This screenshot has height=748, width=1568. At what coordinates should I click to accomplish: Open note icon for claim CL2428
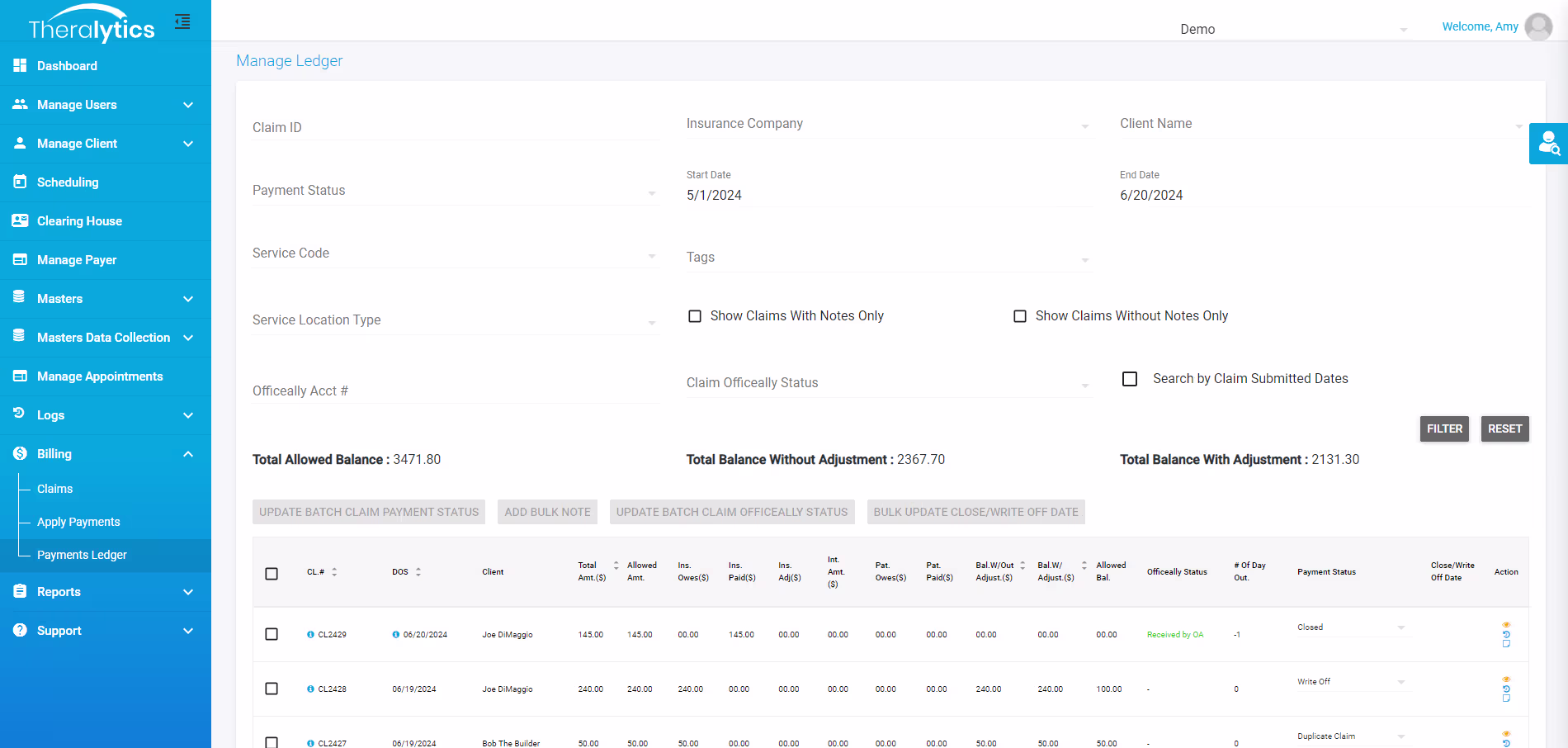(1506, 698)
